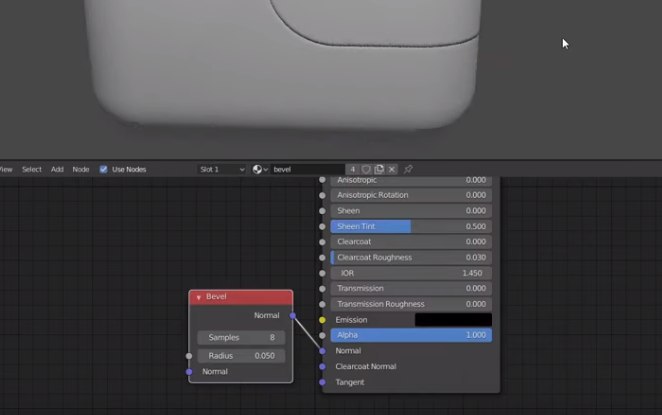662x415 pixels.
Task: Click the Emission yellow input socket
Action: pyautogui.click(x=322, y=320)
